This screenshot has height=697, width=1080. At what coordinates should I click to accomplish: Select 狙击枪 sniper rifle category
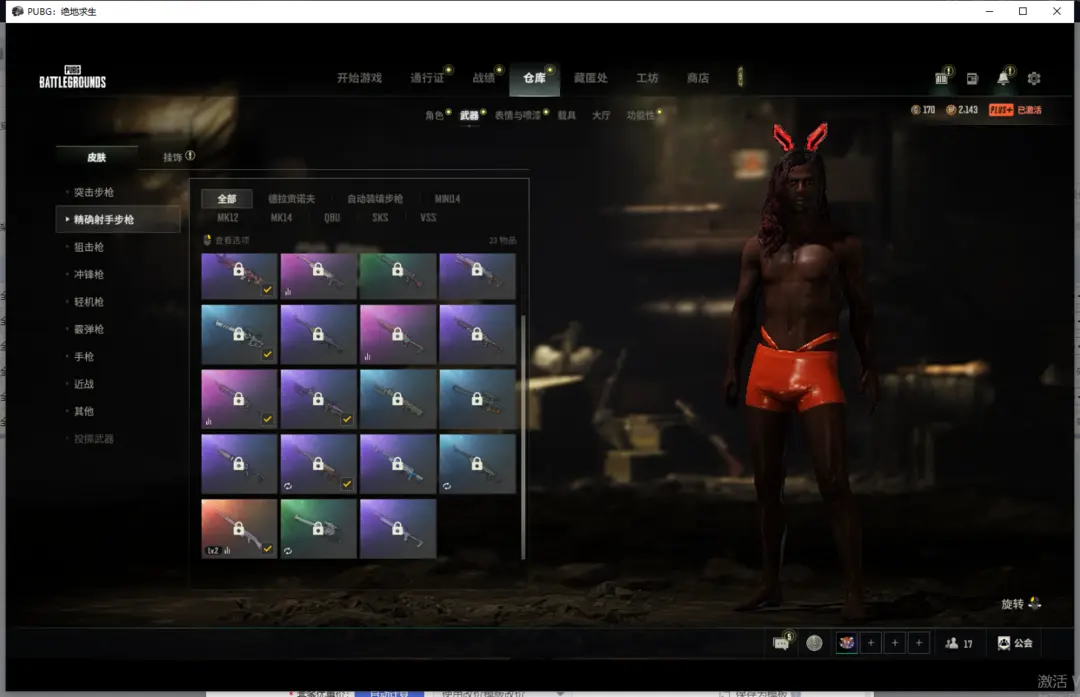[x=89, y=247]
